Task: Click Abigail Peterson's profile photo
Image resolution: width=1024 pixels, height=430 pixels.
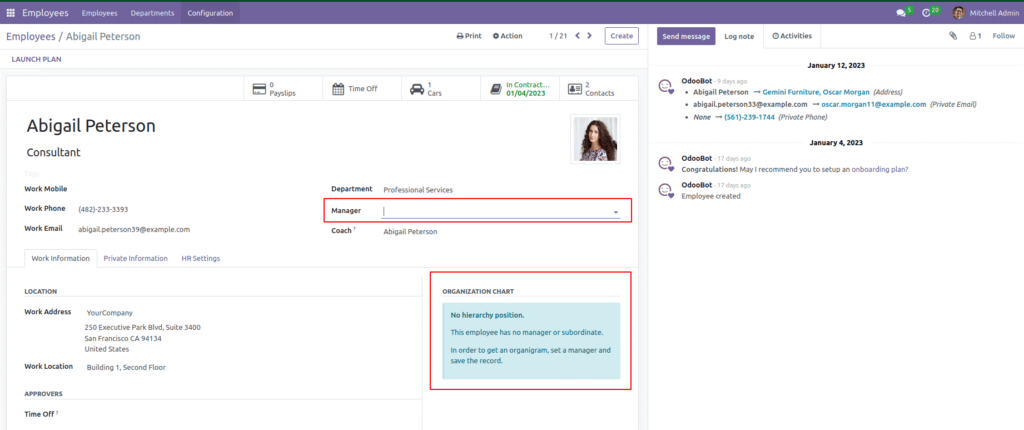Action: pyautogui.click(x=595, y=139)
